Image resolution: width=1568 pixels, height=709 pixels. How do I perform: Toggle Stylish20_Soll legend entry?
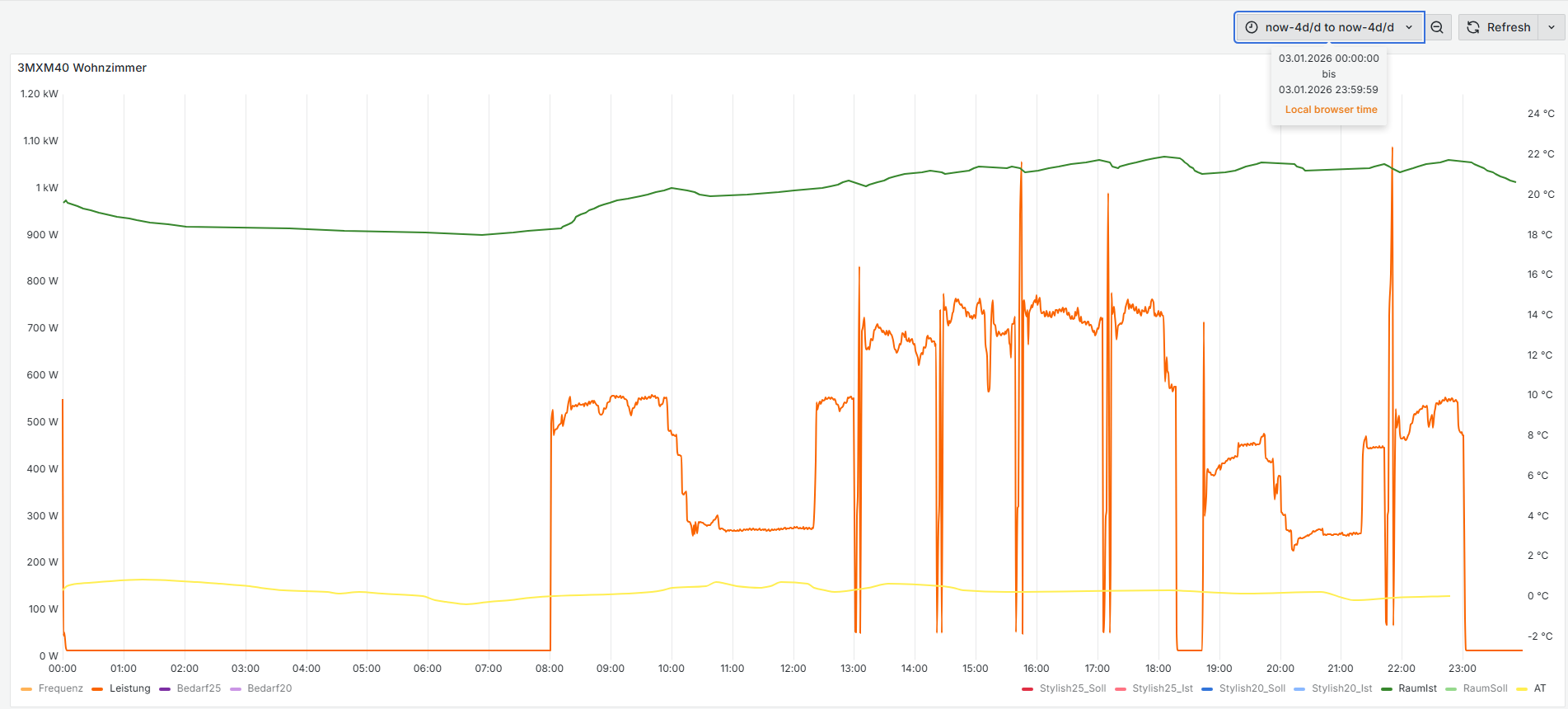coord(1252,688)
